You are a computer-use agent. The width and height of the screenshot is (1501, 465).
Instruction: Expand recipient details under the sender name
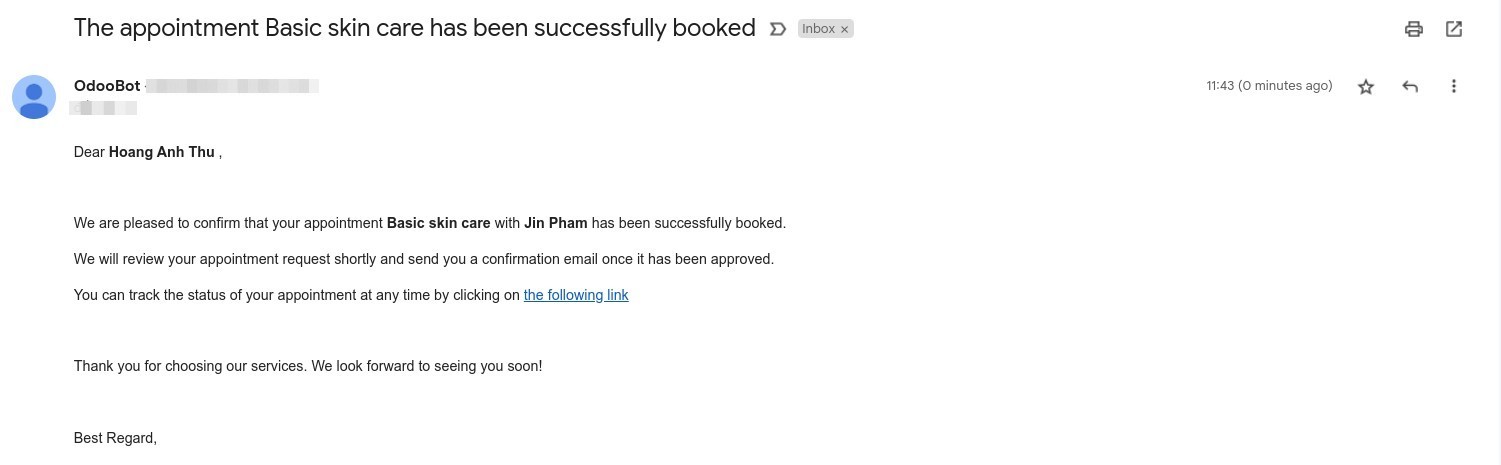104,108
